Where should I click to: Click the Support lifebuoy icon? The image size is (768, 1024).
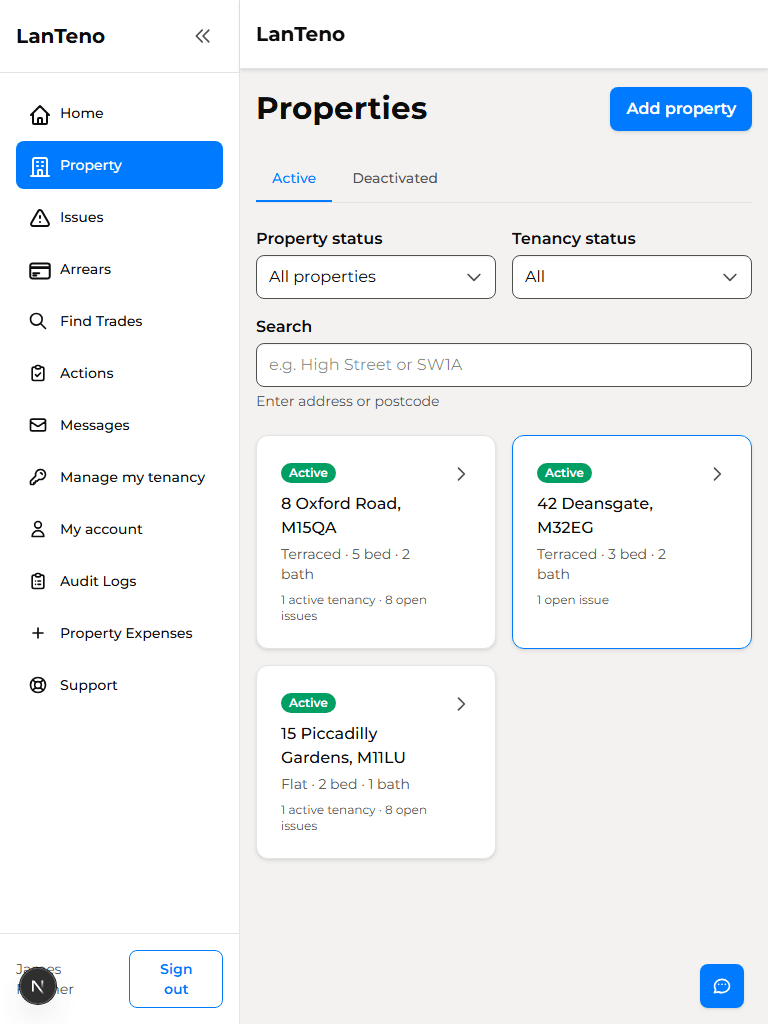pos(38,685)
